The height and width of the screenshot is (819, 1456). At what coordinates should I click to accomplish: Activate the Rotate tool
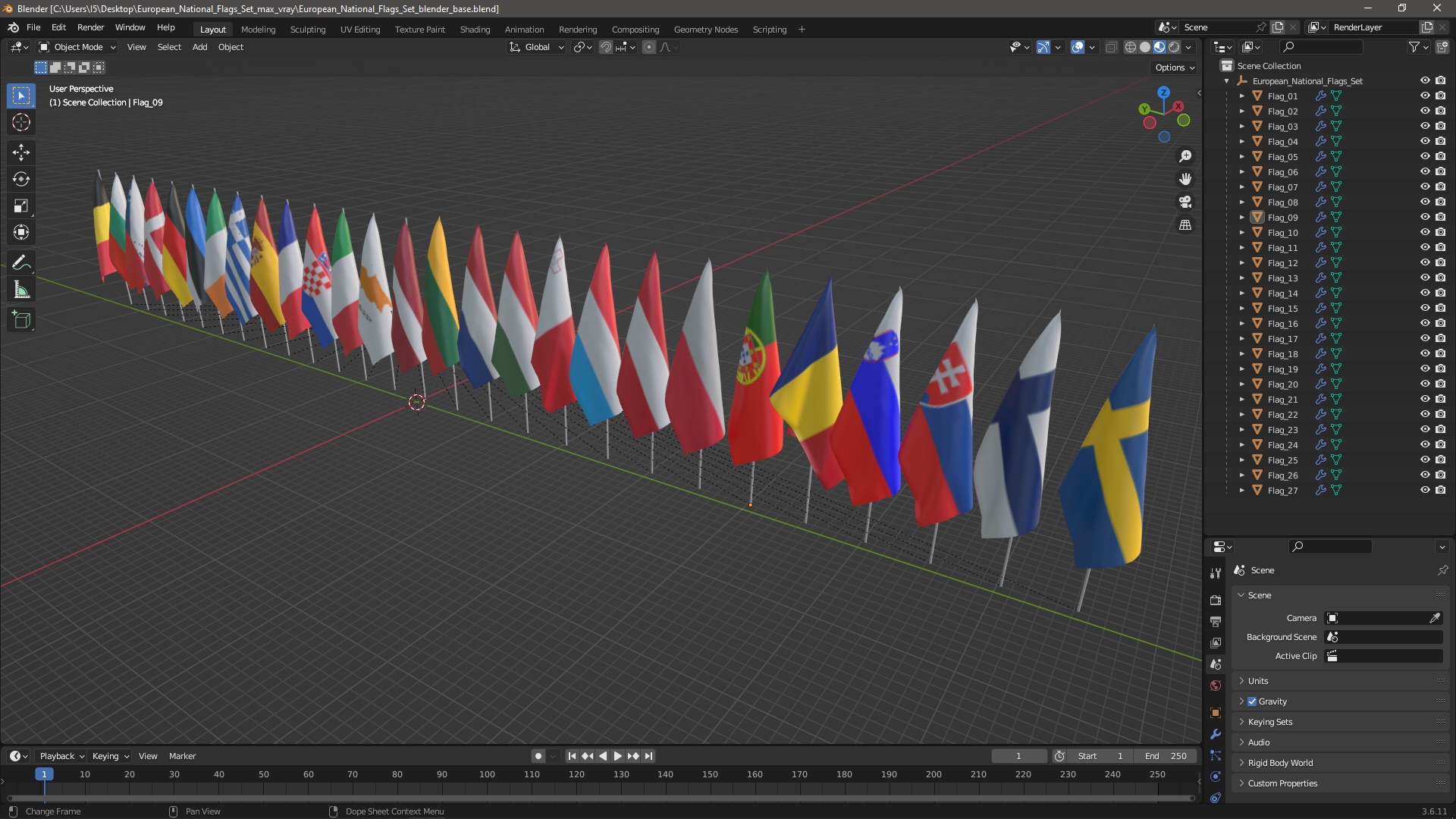21,179
